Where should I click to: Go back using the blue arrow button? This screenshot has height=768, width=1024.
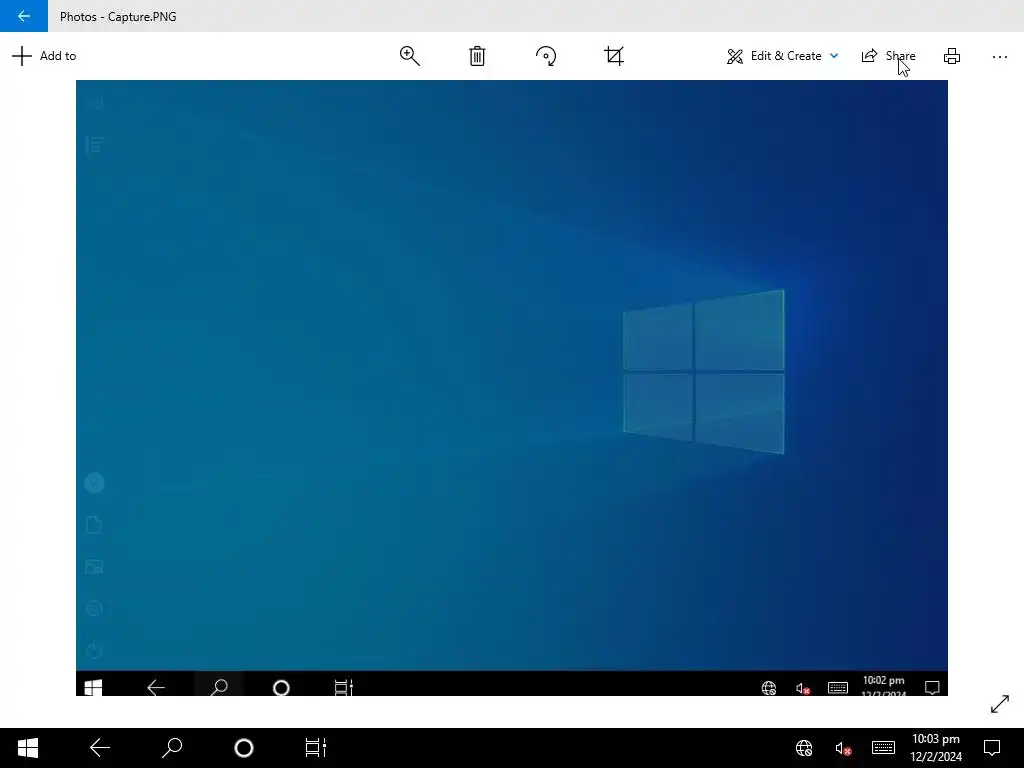24,16
